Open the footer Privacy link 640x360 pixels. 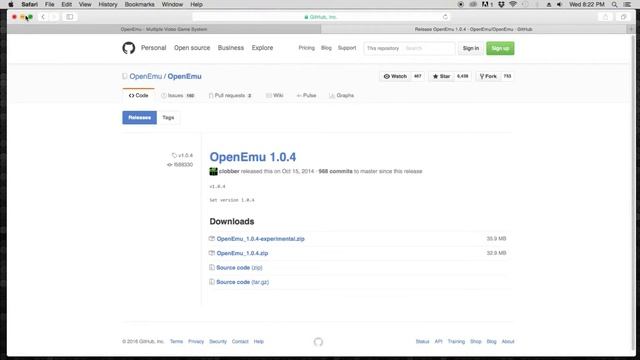(x=196, y=342)
